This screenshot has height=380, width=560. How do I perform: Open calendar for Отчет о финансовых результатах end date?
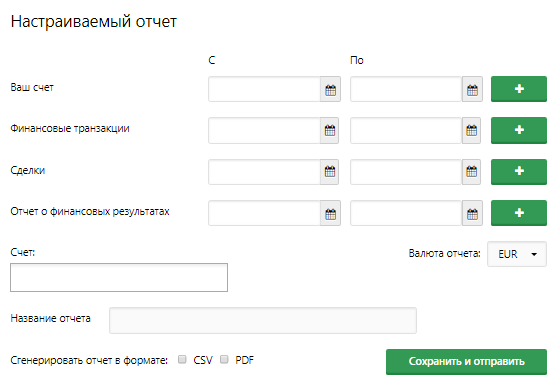tap(472, 213)
